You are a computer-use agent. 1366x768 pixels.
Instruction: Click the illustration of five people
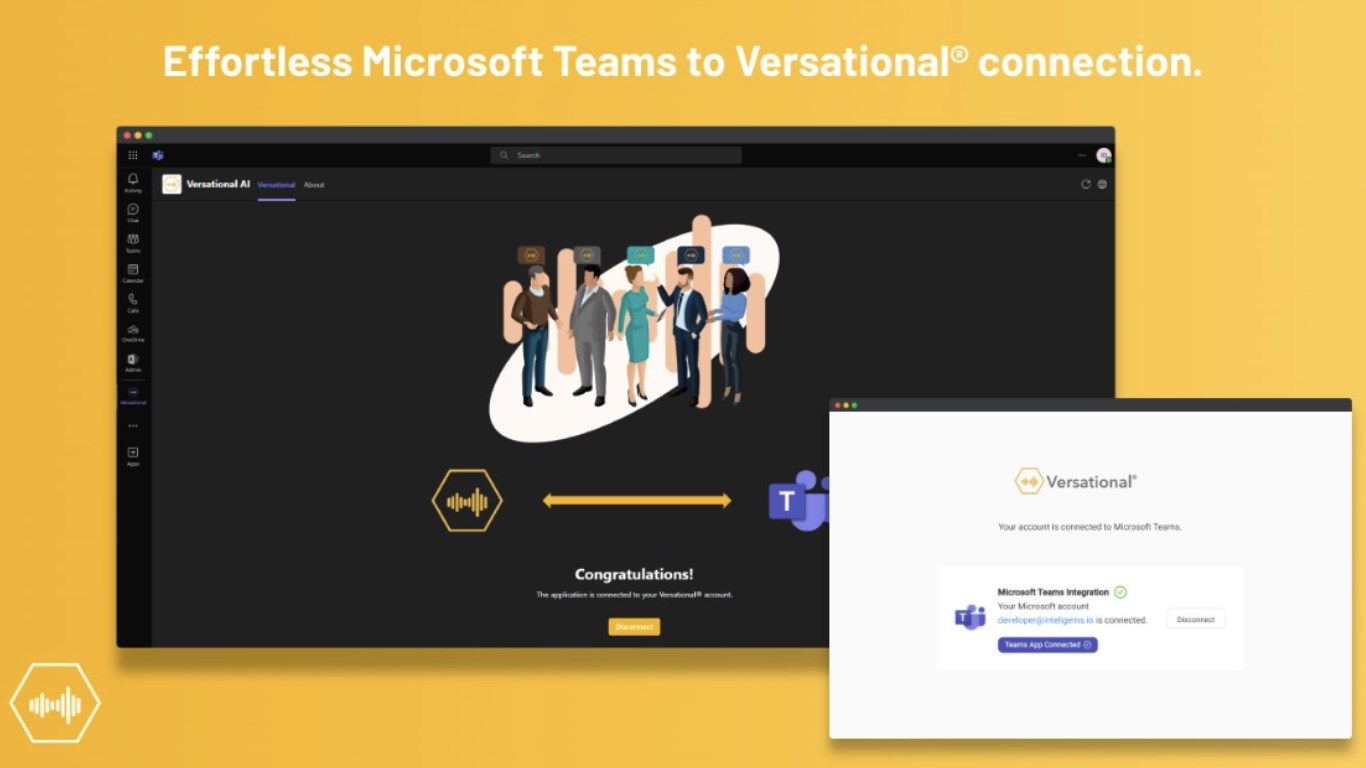coord(634,328)
